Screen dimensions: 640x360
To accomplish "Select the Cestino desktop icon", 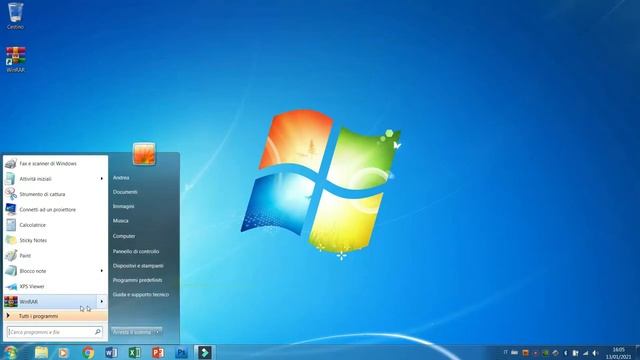I will coord(16,16).
